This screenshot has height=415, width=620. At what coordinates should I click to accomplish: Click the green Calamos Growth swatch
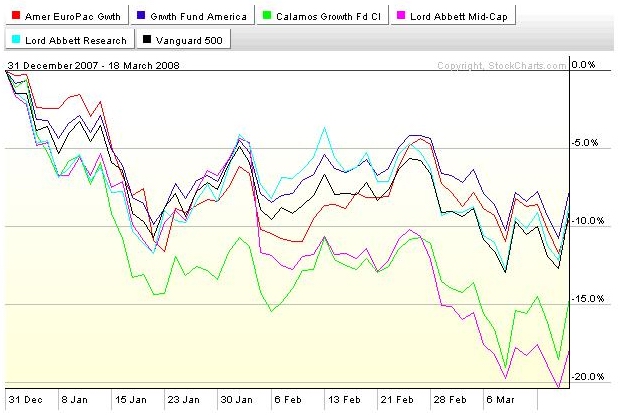pyautogui.click(x=267, y=15)
